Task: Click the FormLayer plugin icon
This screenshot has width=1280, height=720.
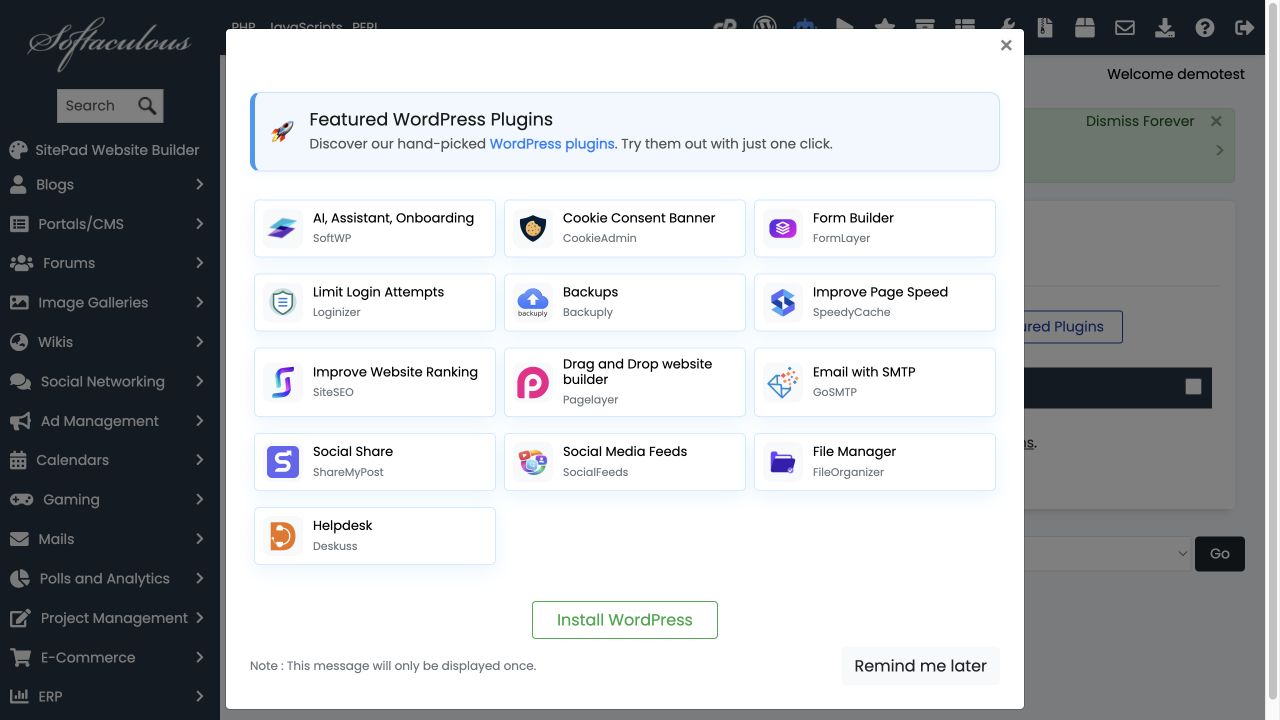Action: pos(783,228)
